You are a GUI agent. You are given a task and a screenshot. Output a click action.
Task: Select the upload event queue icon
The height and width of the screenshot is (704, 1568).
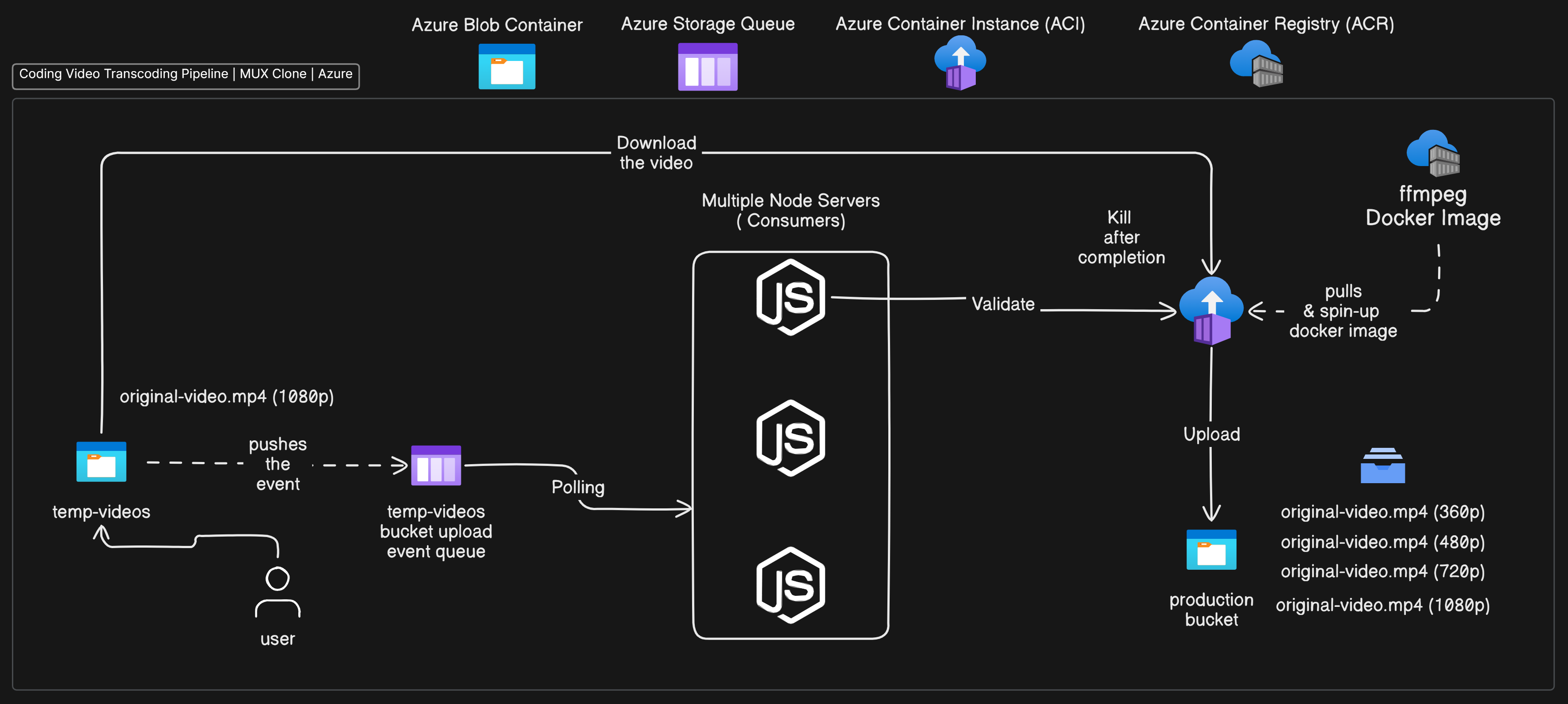pos(436,466)
